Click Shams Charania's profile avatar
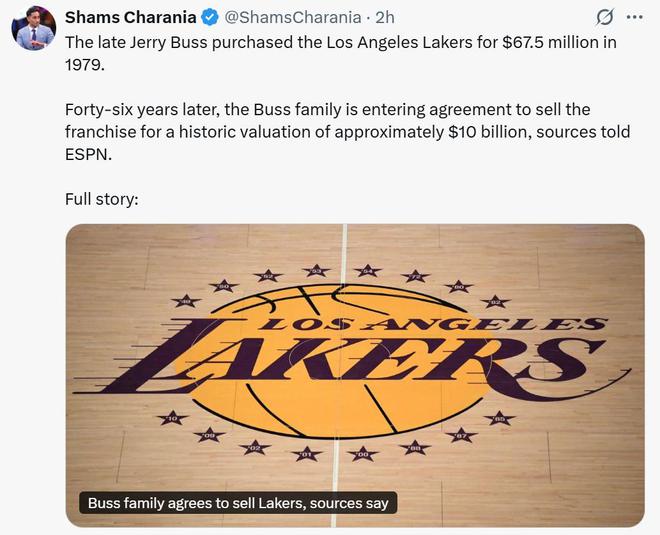Image resolution: width=660 pixels, height=535 pixels. tap(33, 27)
